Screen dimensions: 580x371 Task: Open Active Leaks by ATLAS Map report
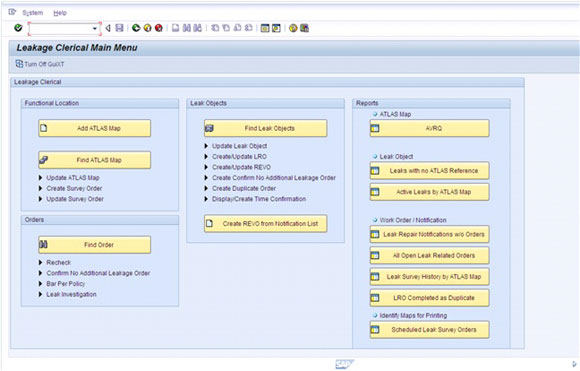[x=429, y=192]
